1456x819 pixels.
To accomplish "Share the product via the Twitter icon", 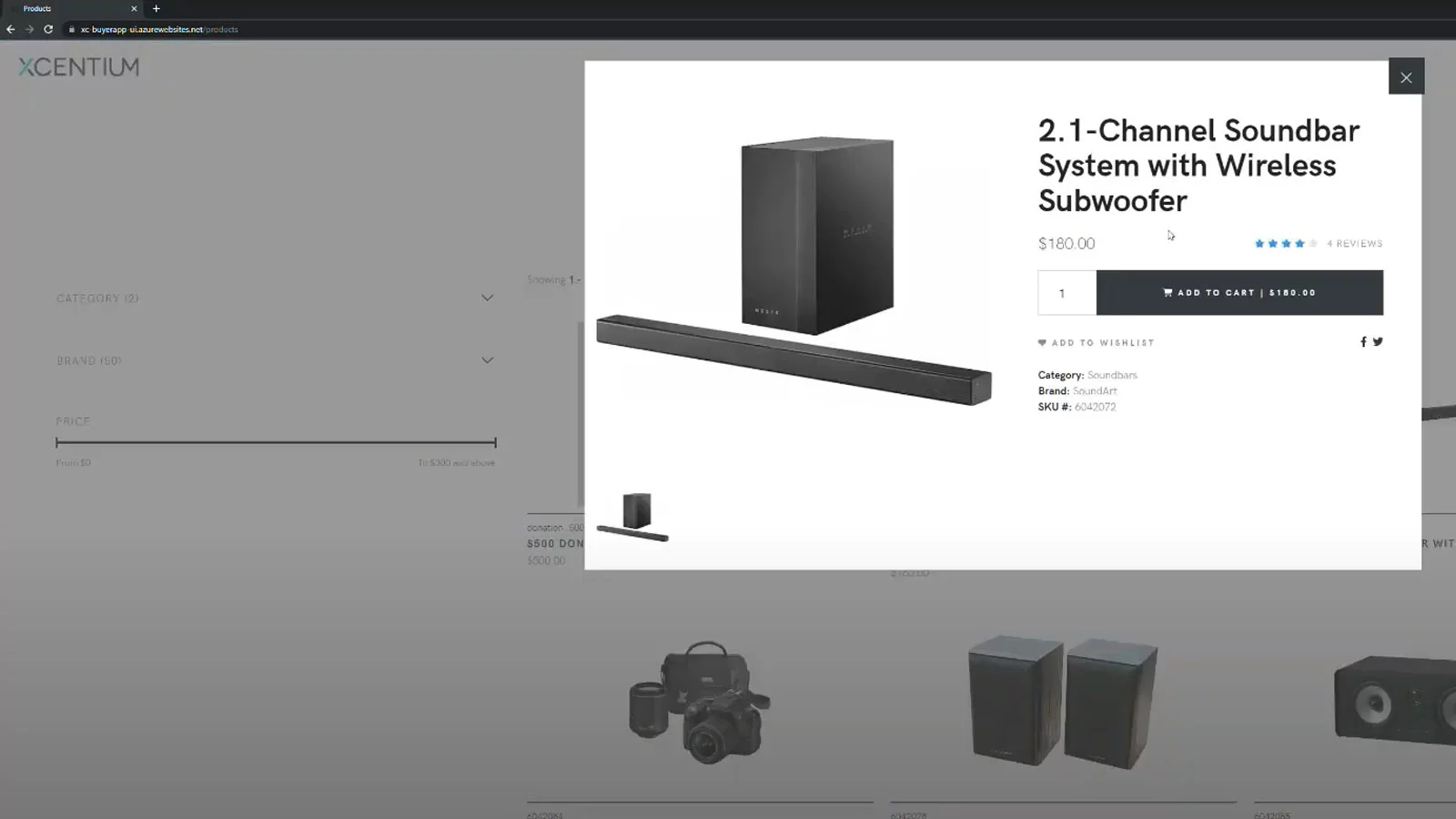I will click(x=1378, y=341).
